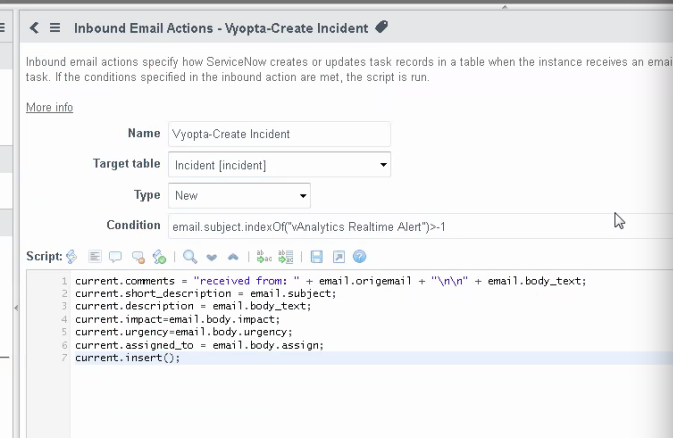The image size is (673, 438).
Task: Click the Format Code toolbar icon
Action: point(95,257)
